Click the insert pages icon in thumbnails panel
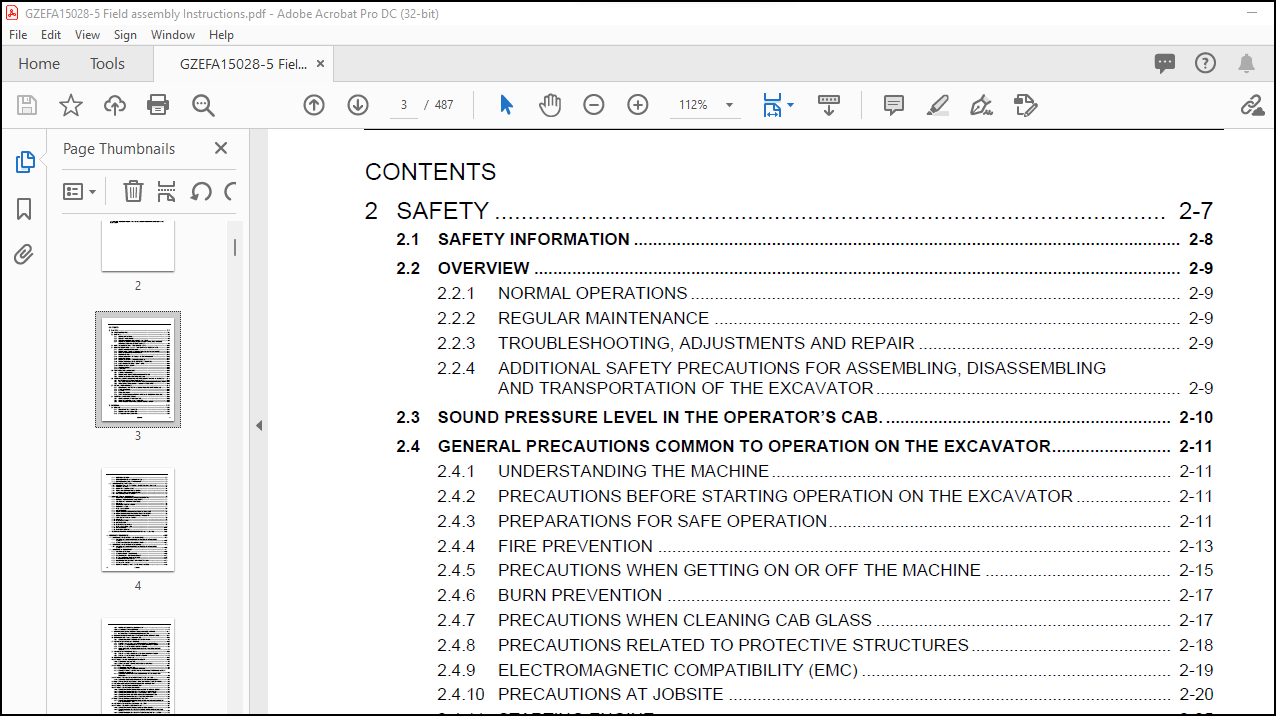The width and height of the screenshot is (1276, 716). tap(167, 191)
